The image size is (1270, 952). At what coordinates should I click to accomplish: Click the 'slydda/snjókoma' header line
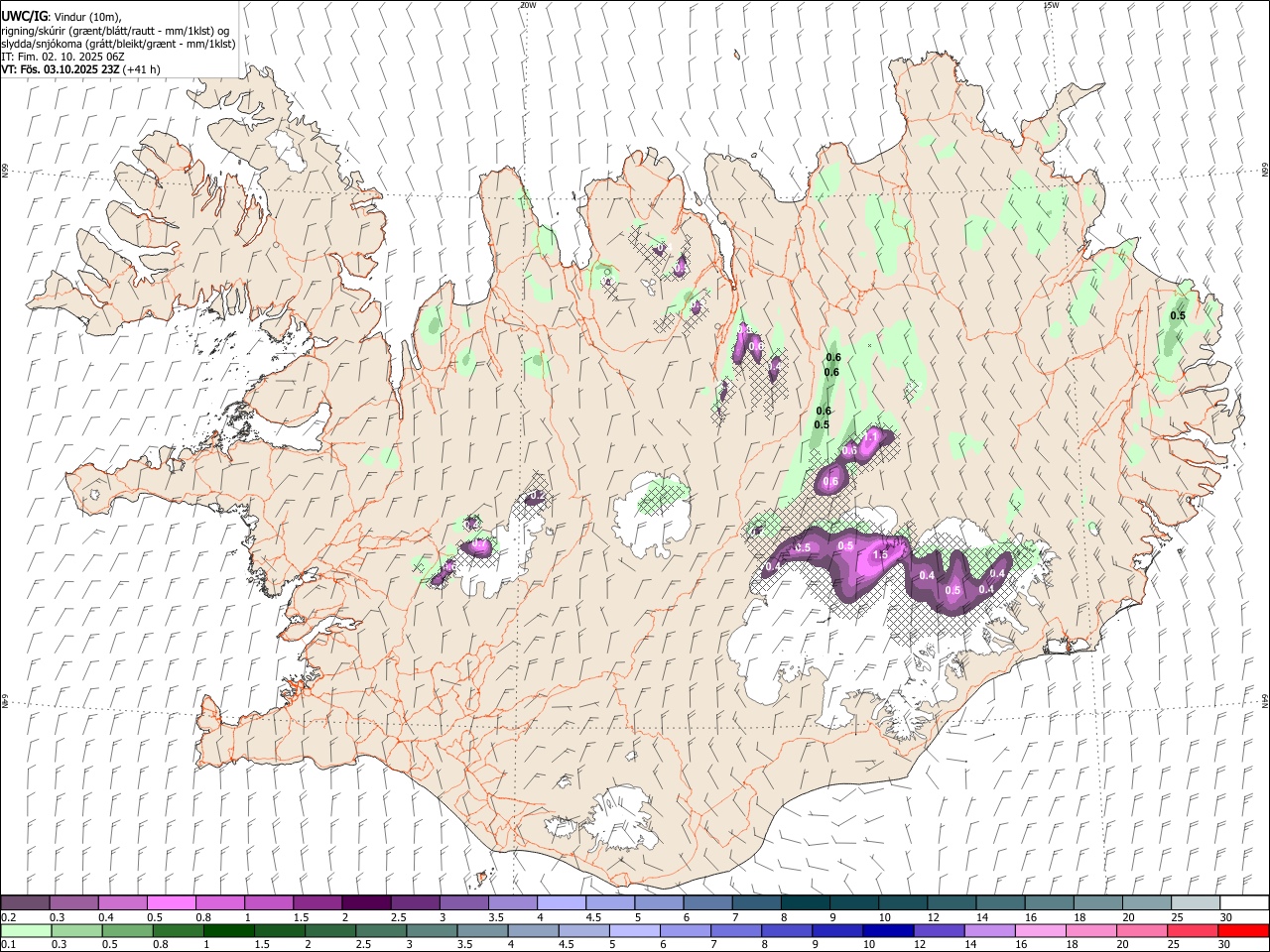click(x=118, y=44)
